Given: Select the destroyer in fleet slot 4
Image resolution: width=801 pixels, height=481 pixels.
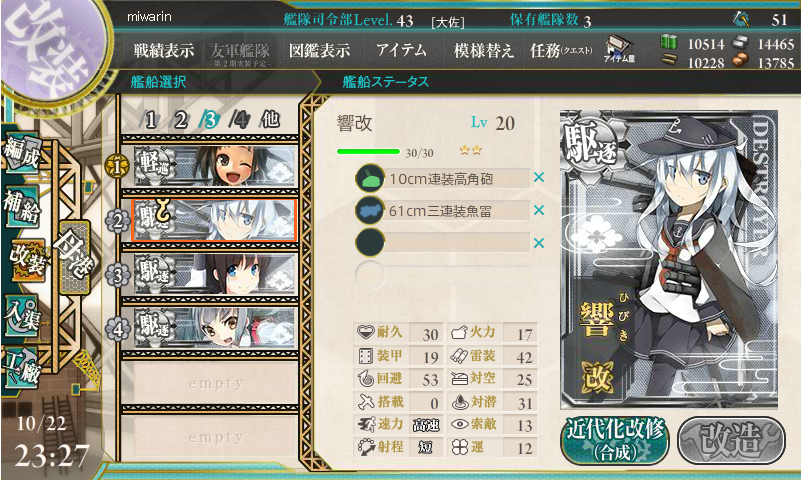Looking at the screenshot, I should [215, 327].
